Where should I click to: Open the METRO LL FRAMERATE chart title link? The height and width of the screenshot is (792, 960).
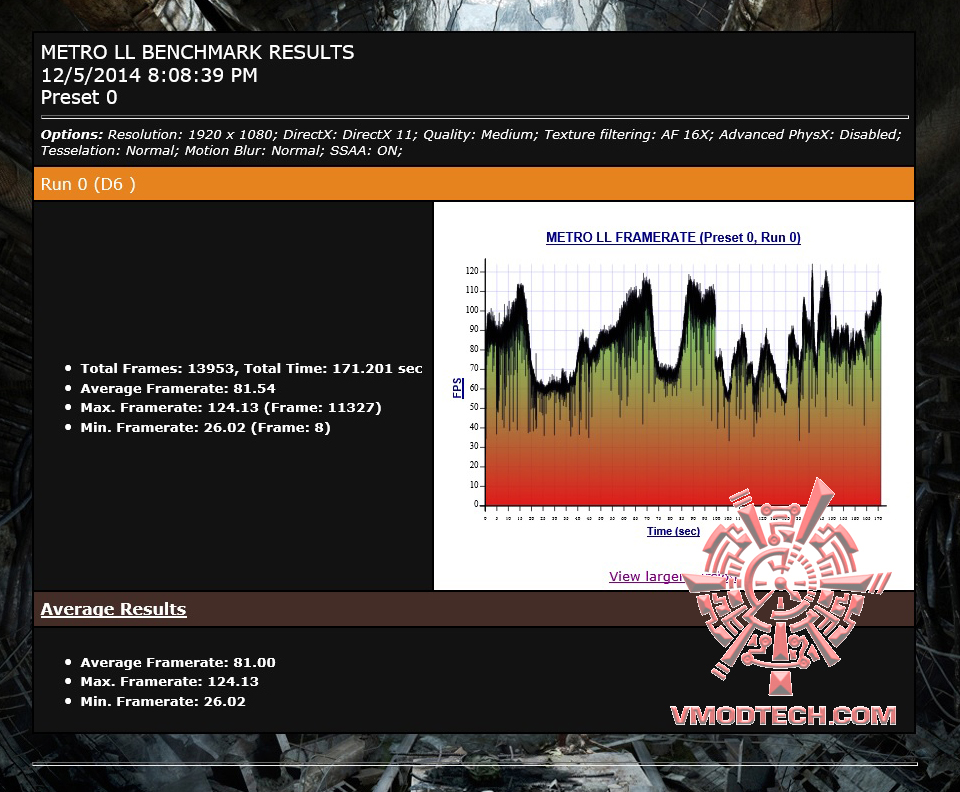tap(673, 237)
